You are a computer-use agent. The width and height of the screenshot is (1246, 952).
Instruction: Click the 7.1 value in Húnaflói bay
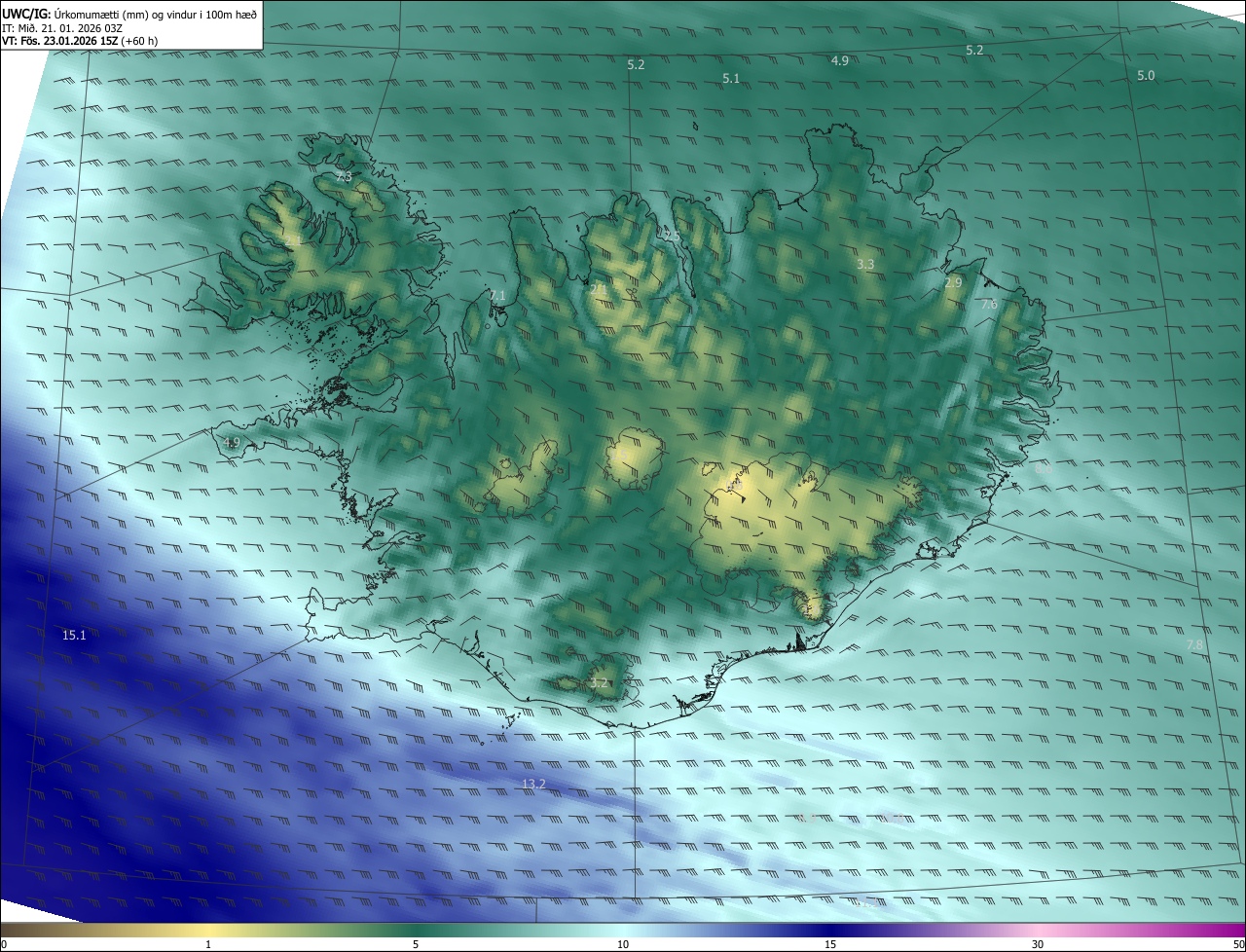pos(497,295)
